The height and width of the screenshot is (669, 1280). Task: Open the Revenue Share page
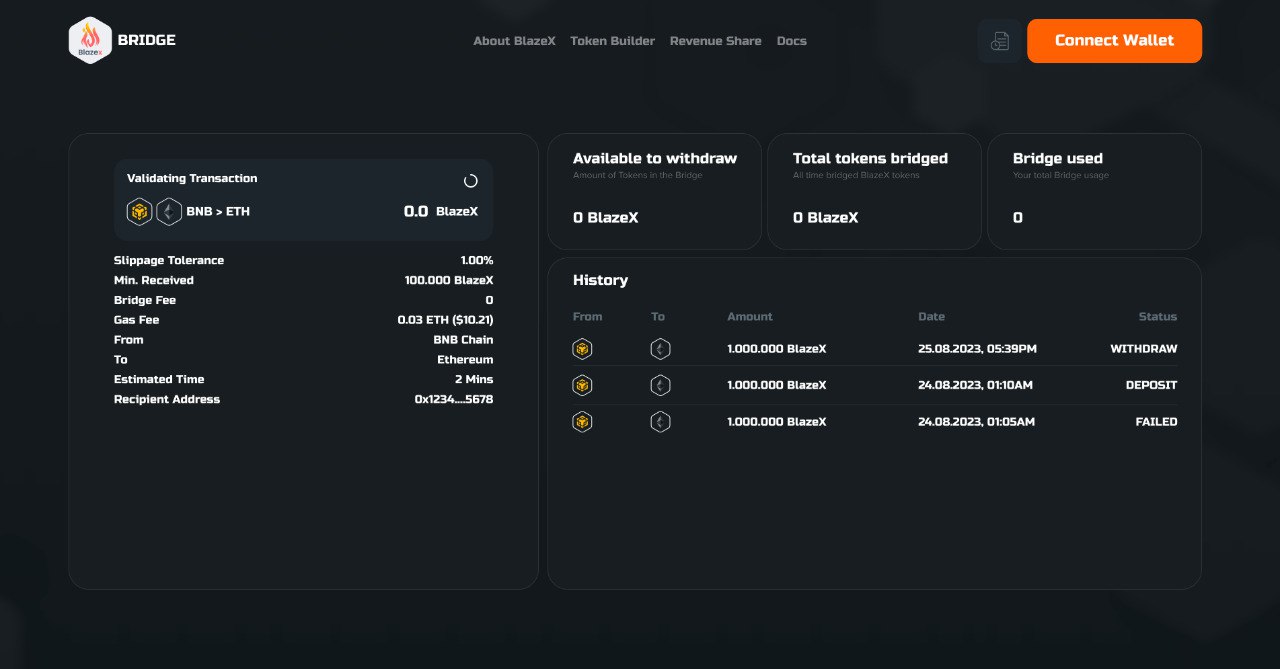click(x=715, y=41)
